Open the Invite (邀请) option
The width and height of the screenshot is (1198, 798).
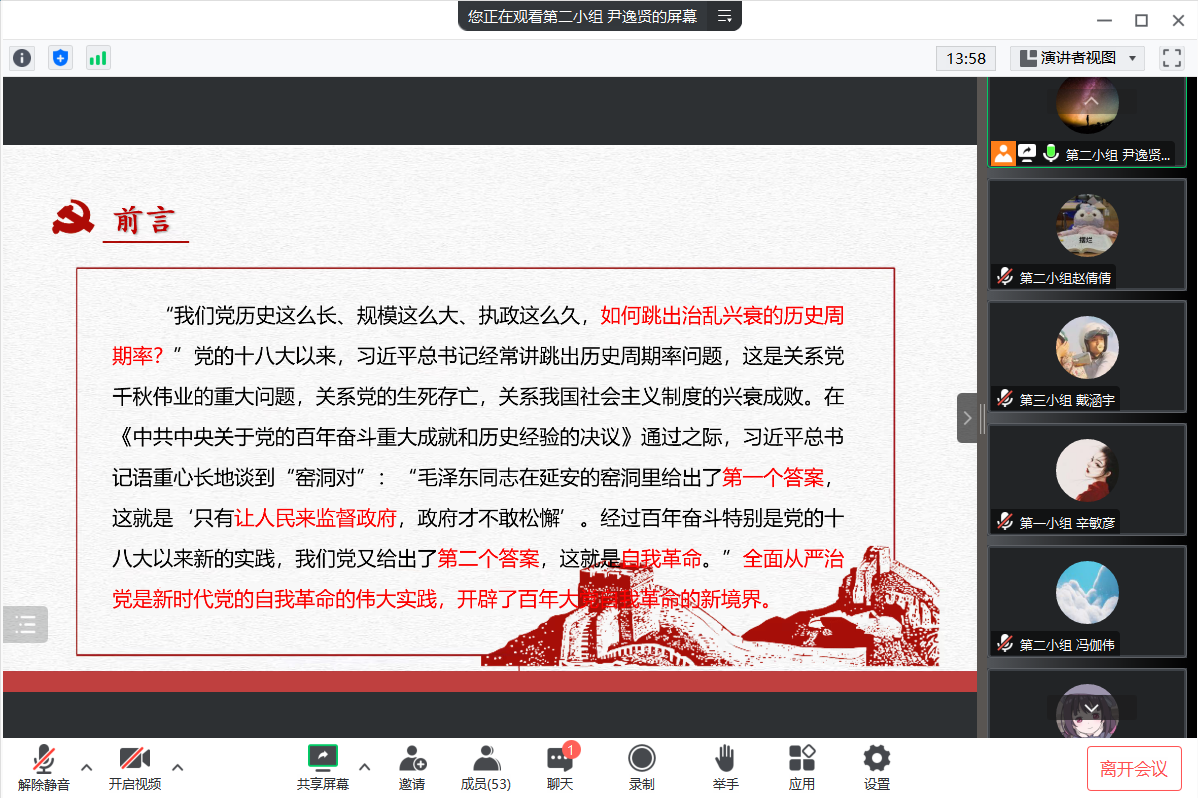pyautogui.click(x=412, y=768)
